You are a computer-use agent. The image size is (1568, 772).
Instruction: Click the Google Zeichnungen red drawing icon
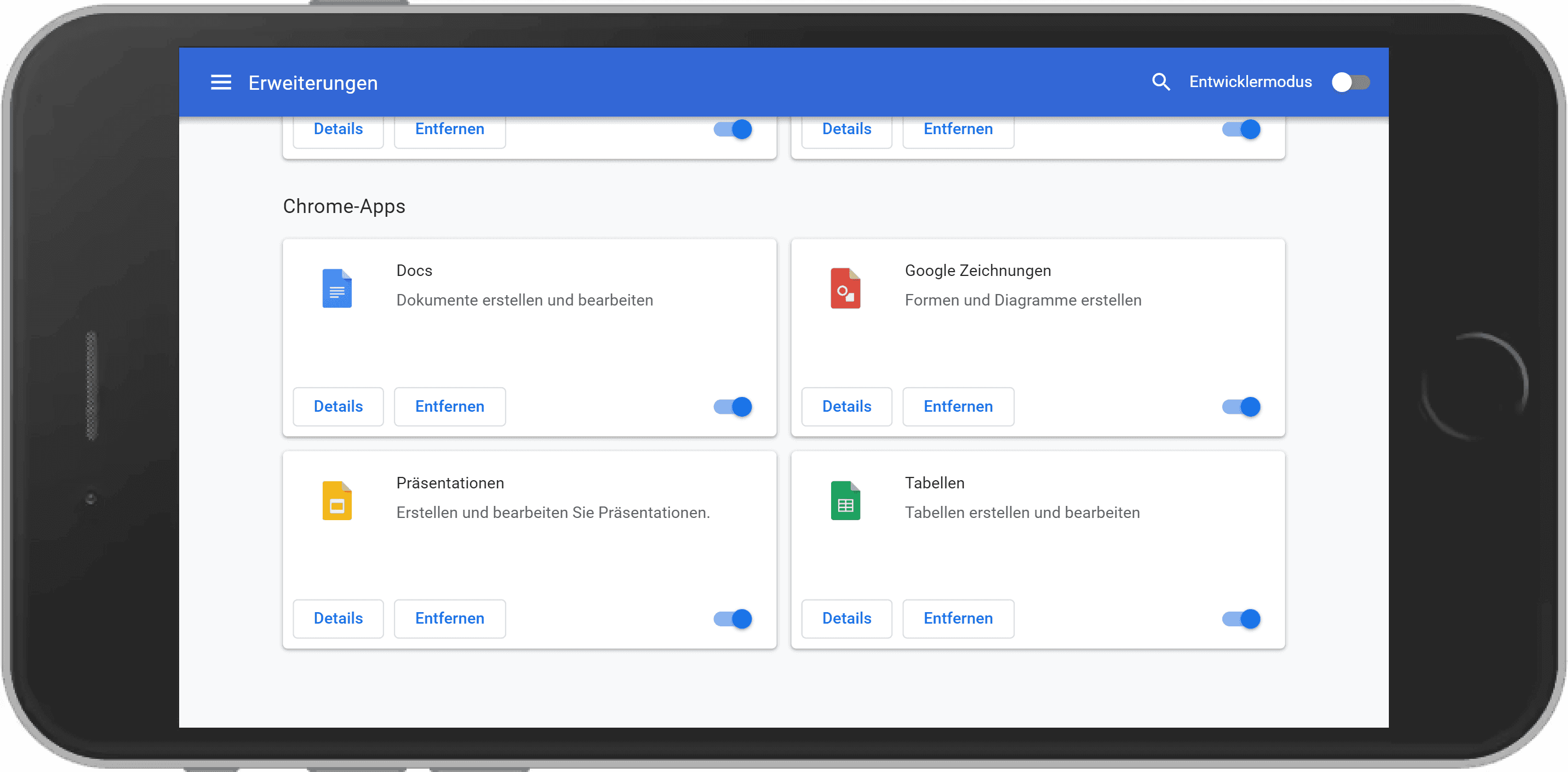click(845, 288)
